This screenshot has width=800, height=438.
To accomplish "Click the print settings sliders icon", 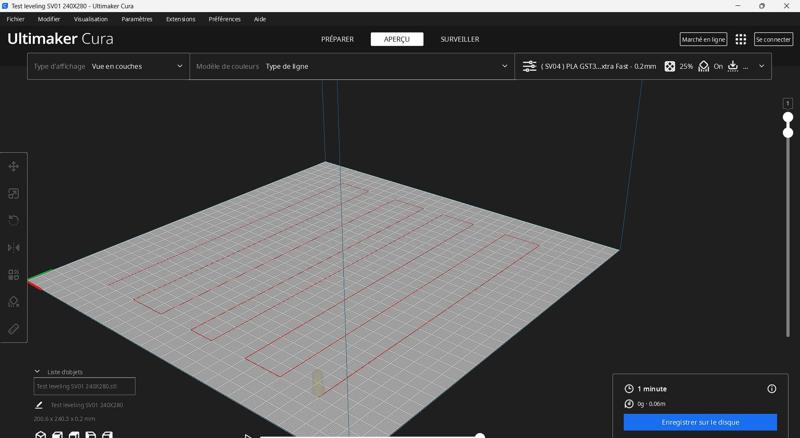I will tap(530, 66).
